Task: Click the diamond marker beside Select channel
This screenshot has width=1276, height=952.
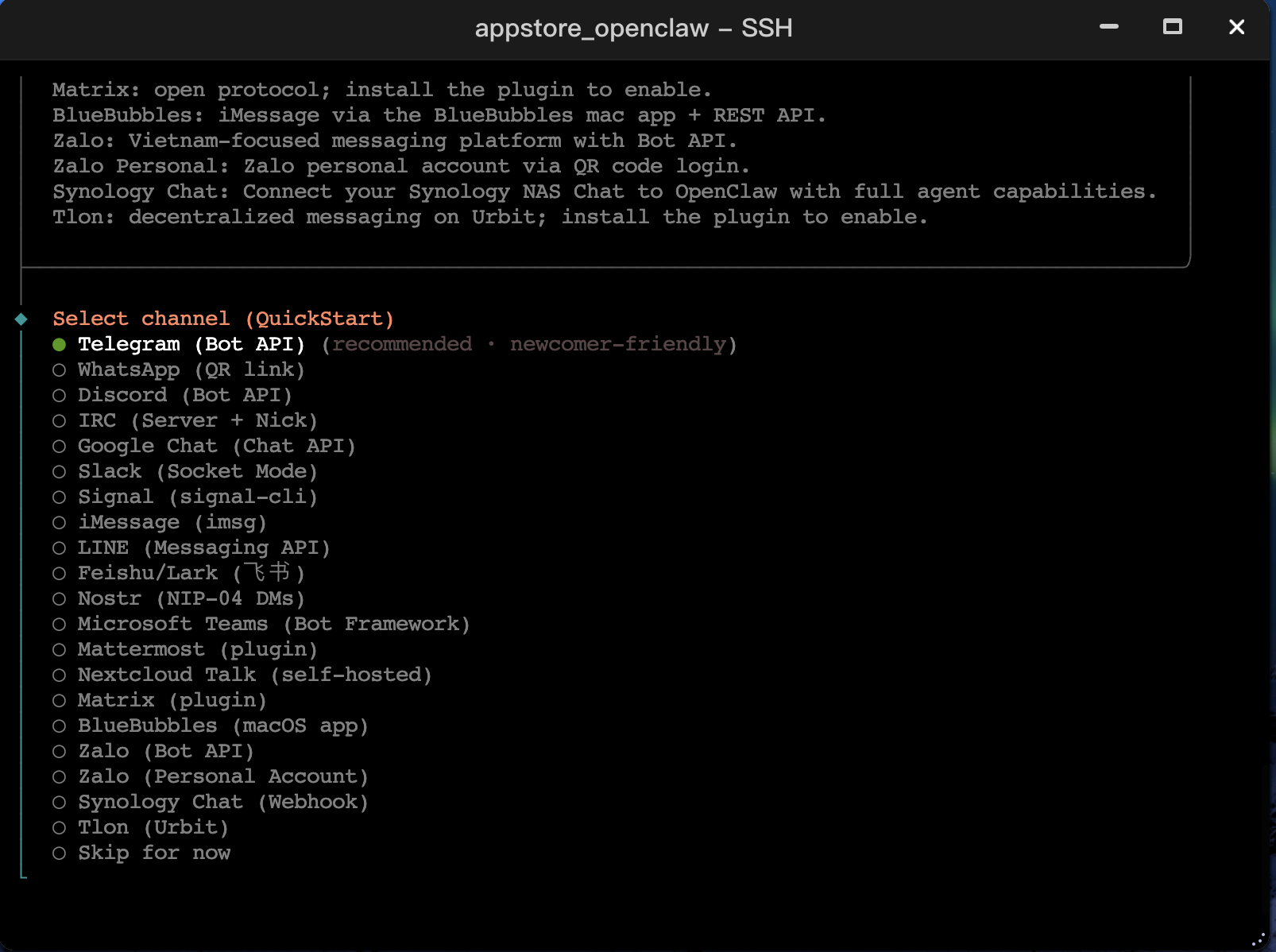Action: coord(21,319)
